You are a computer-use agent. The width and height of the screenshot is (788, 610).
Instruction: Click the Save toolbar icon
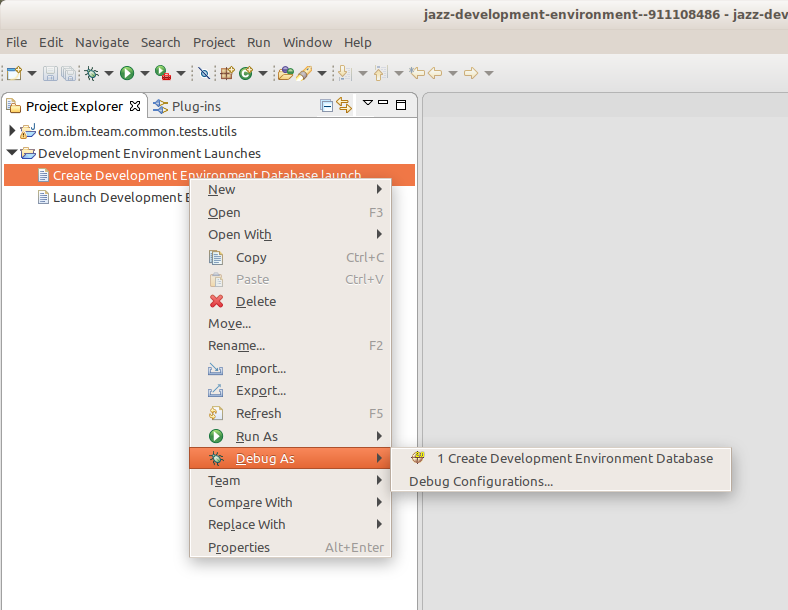click(x=50, y=73)
